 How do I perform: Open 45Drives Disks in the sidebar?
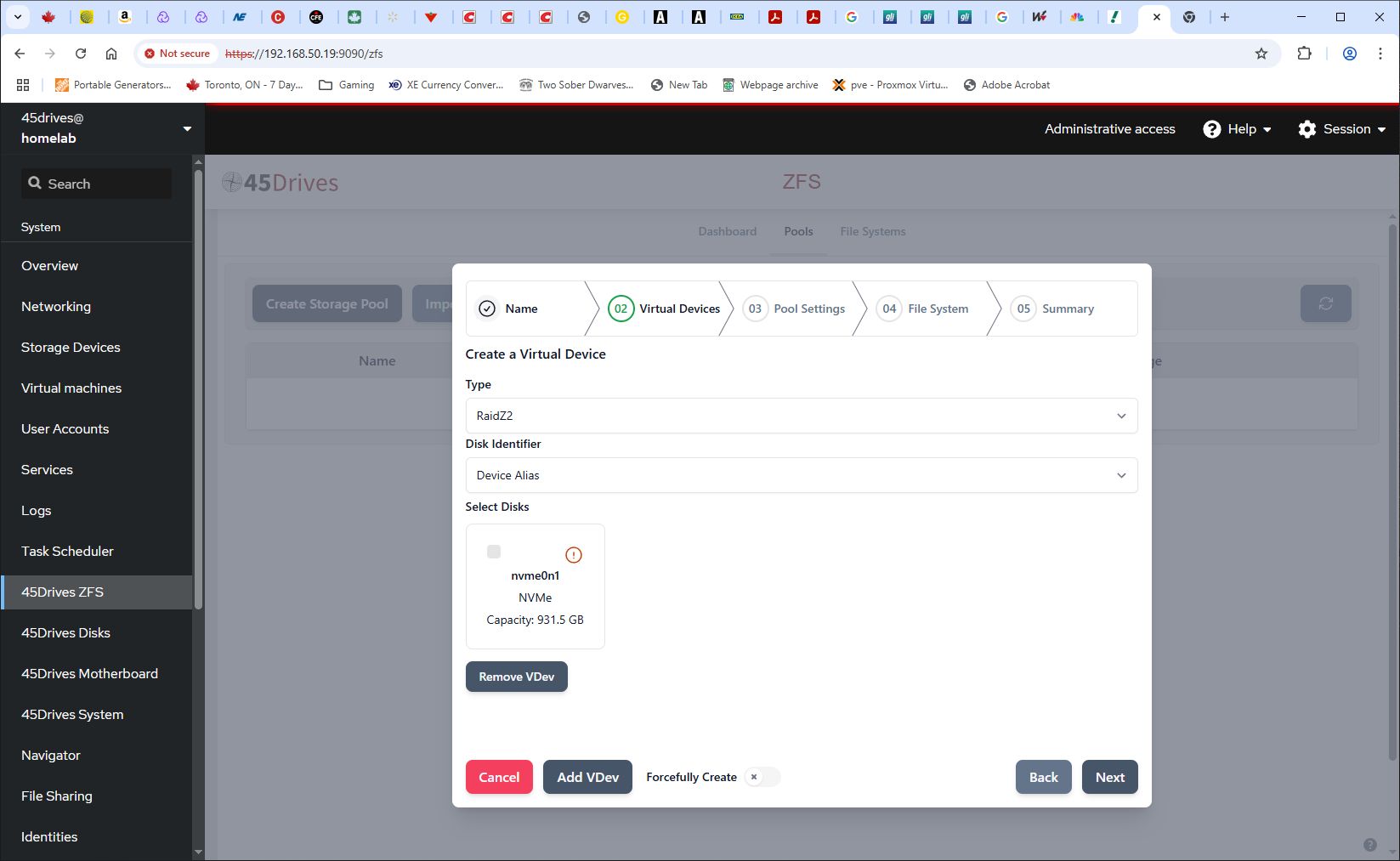click(x=96, y=633)
